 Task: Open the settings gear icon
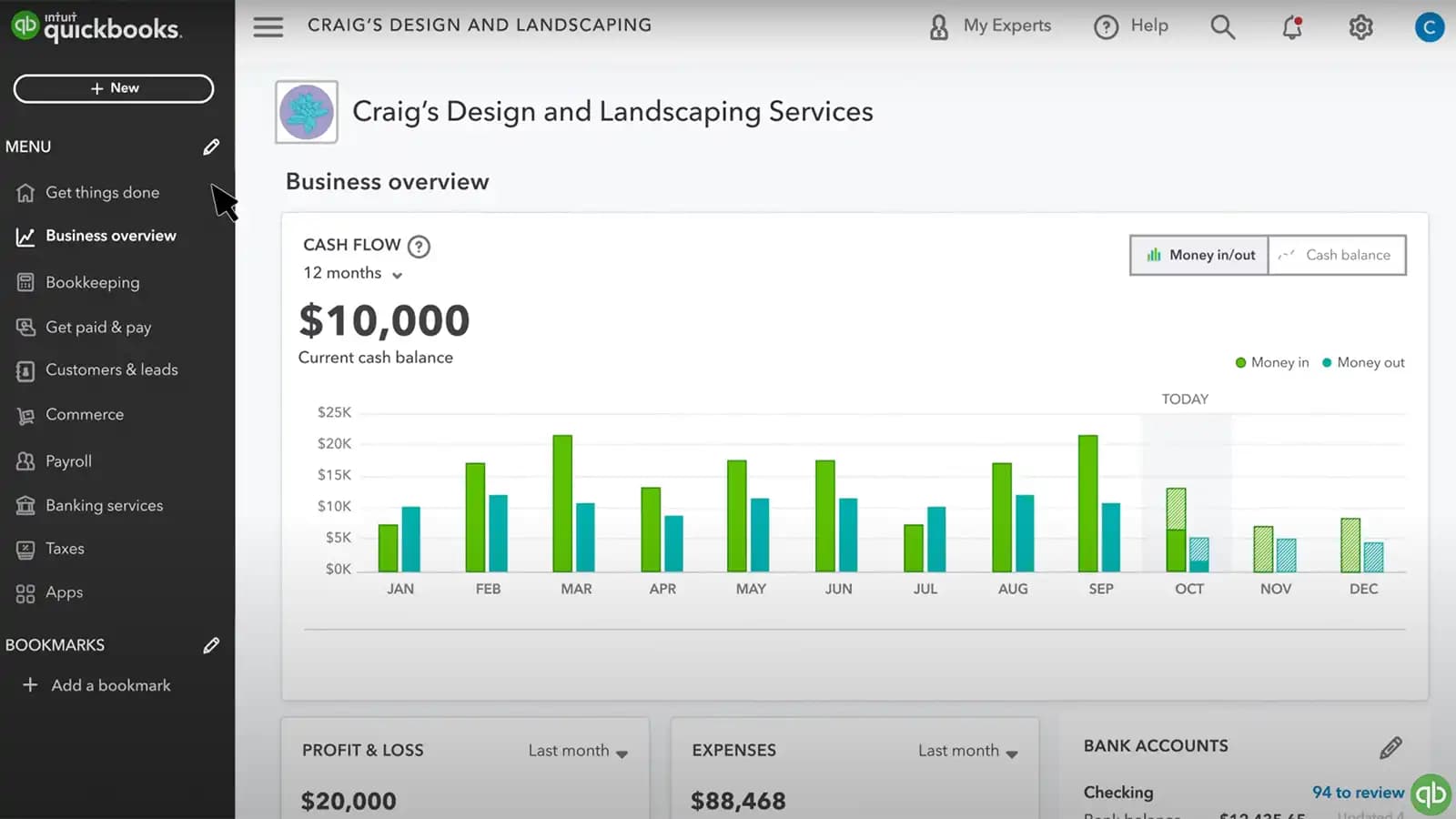[x=1360, y=27]
